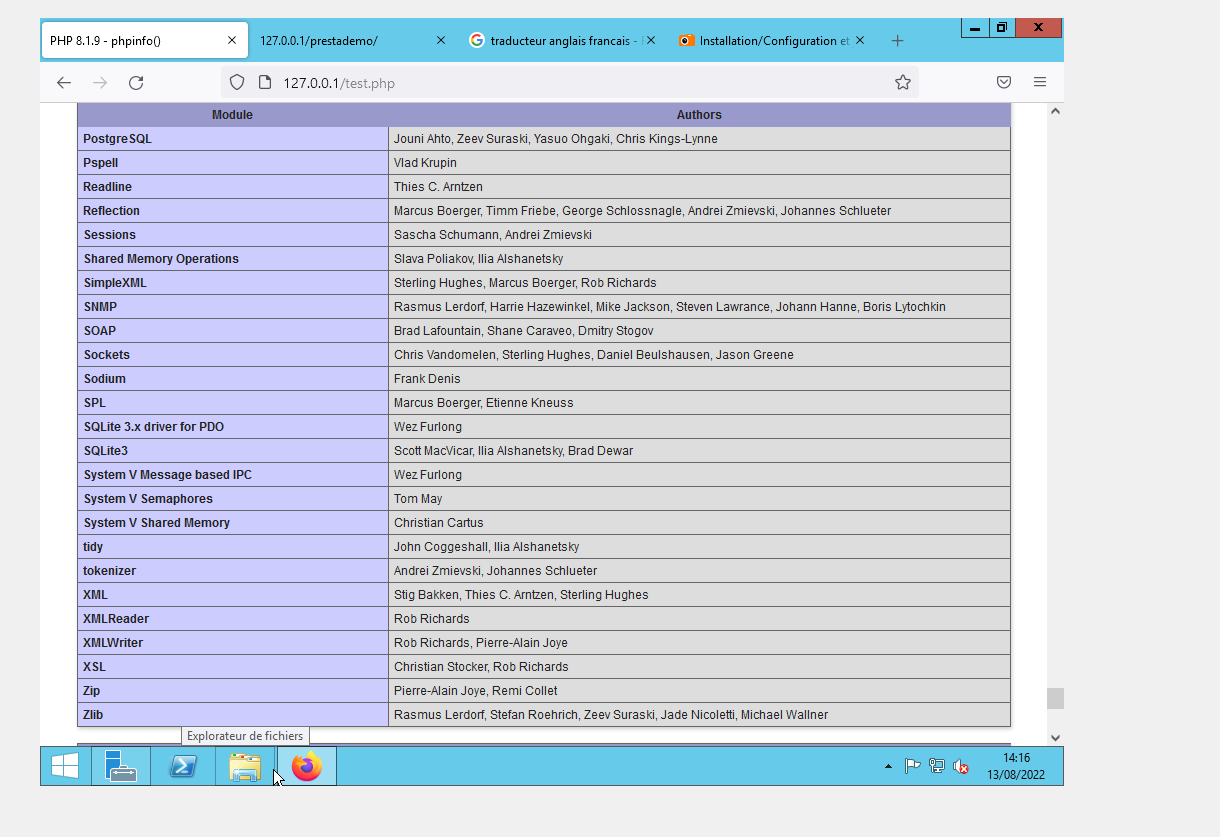The height and width of the screenshot is (837, 1220).
Task: Open the Action Center flag icon
Action: pyautogui.click(x=912, y=767)
